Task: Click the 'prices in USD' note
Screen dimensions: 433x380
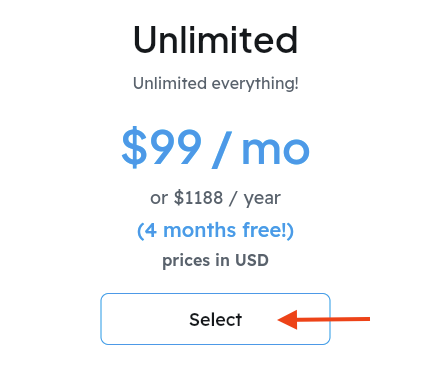Action: [215, 261]
